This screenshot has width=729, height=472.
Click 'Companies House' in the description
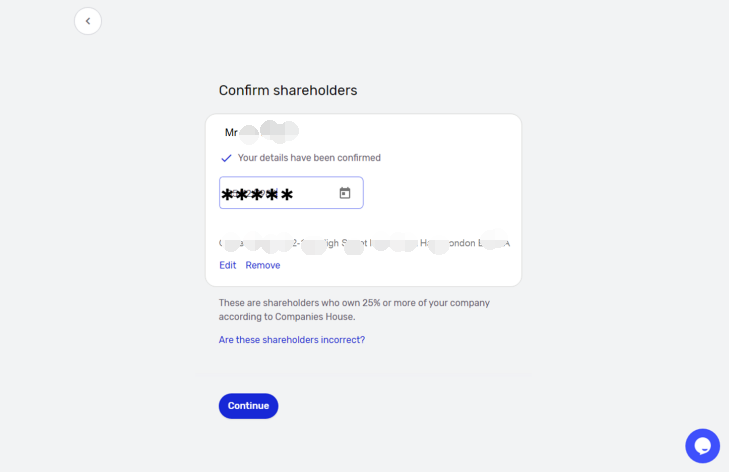[315, 317]
